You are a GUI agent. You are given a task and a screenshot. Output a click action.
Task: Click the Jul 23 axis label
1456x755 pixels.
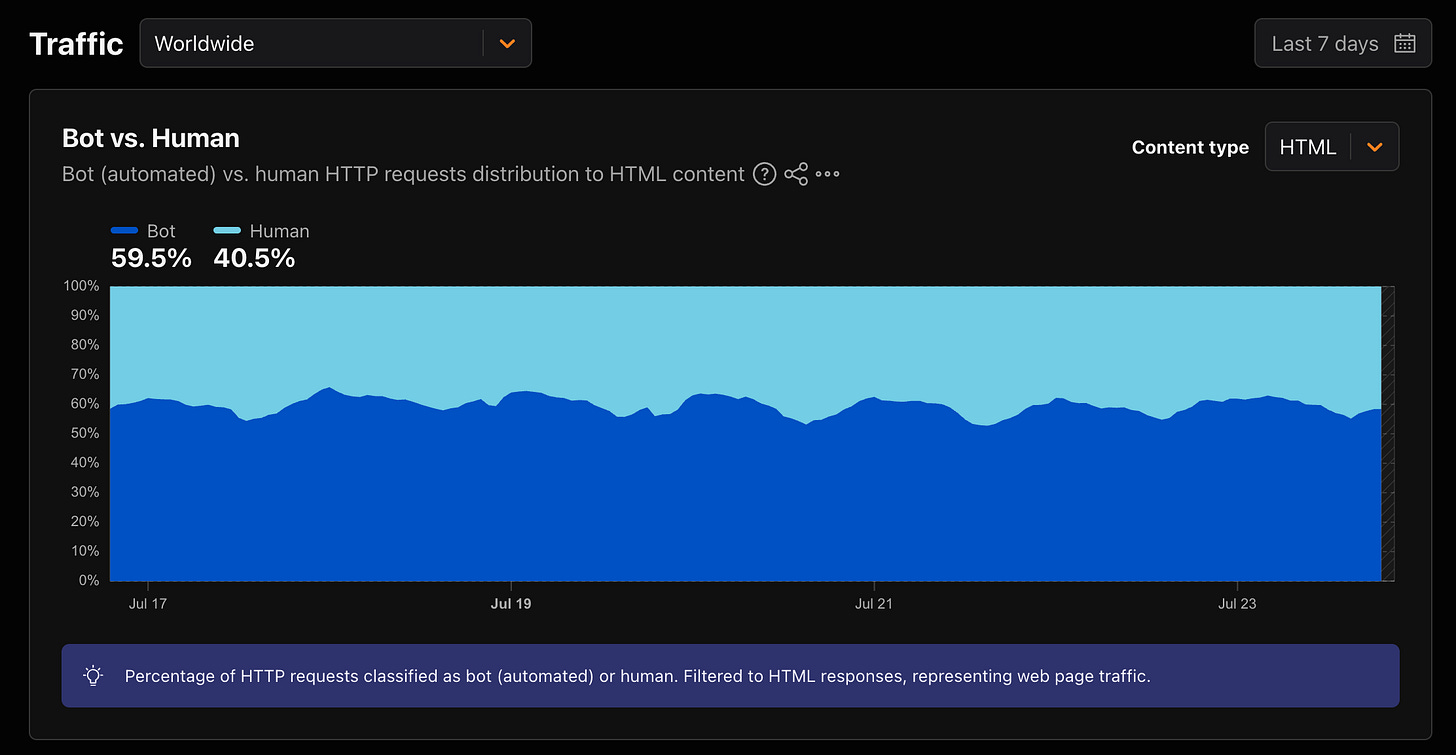1238,603
